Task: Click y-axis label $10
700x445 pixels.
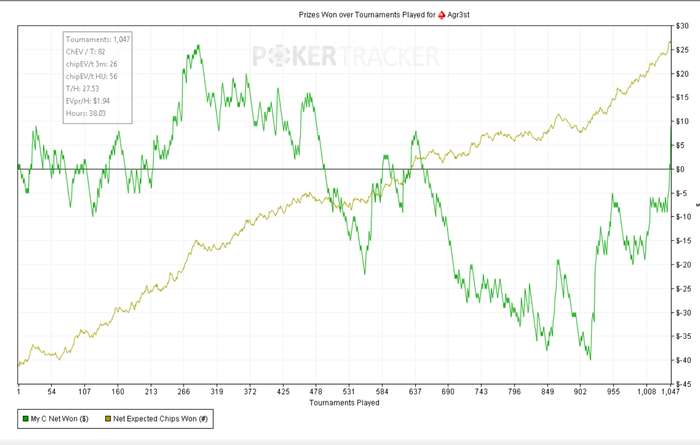Action: (x=682, y=121)
